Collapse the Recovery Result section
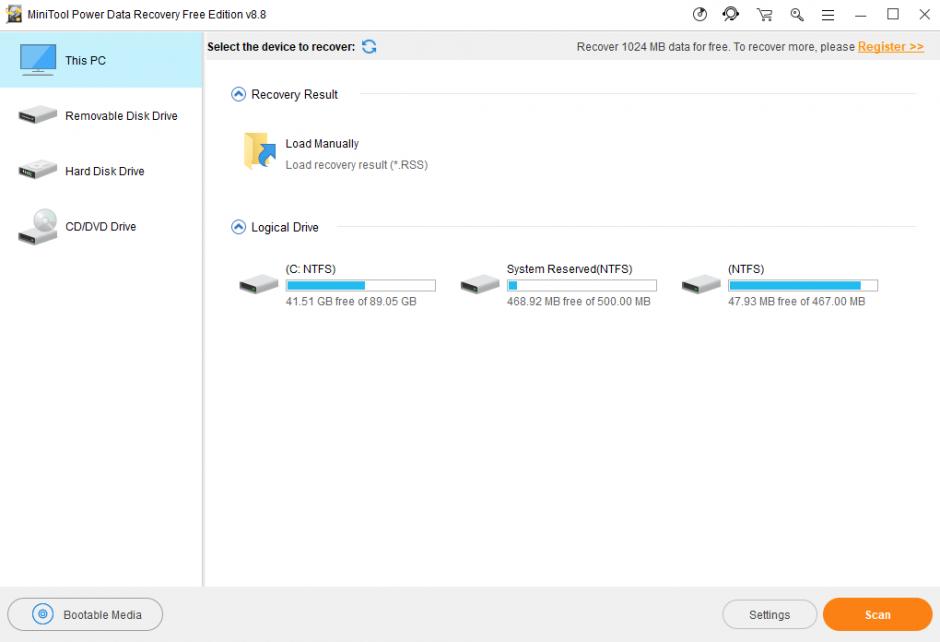The image size is (940, 642). coord(239,94)
